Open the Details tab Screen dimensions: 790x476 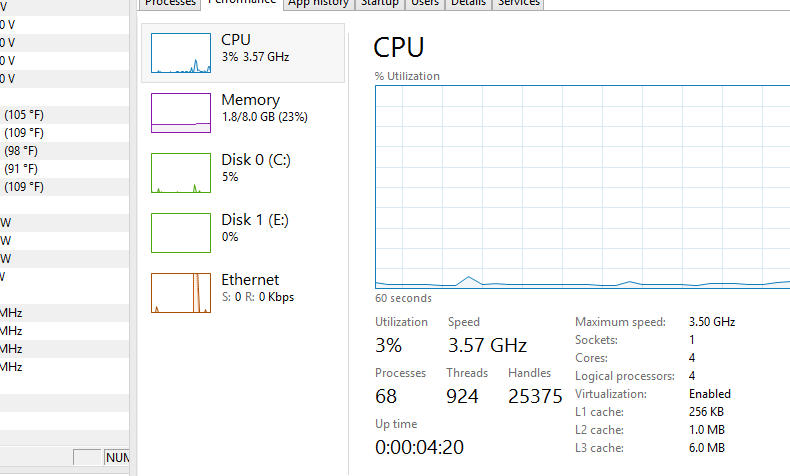467,3
